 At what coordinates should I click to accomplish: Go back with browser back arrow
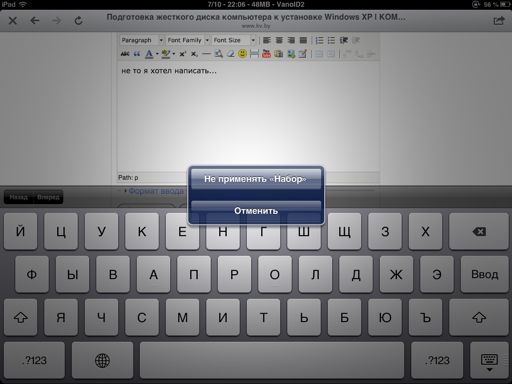pyautogui.click(x=35, y=21)
